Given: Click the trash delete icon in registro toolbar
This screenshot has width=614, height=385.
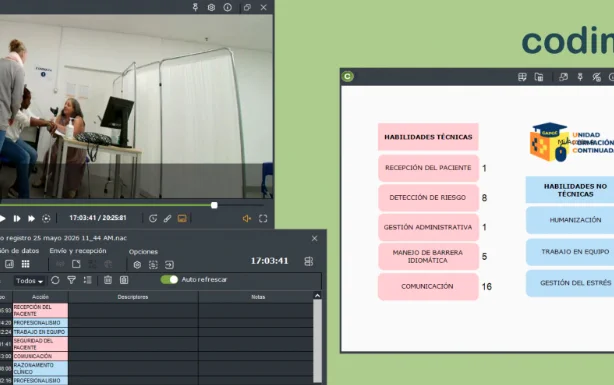Looking at the screenshot, I should coord(108,280).
